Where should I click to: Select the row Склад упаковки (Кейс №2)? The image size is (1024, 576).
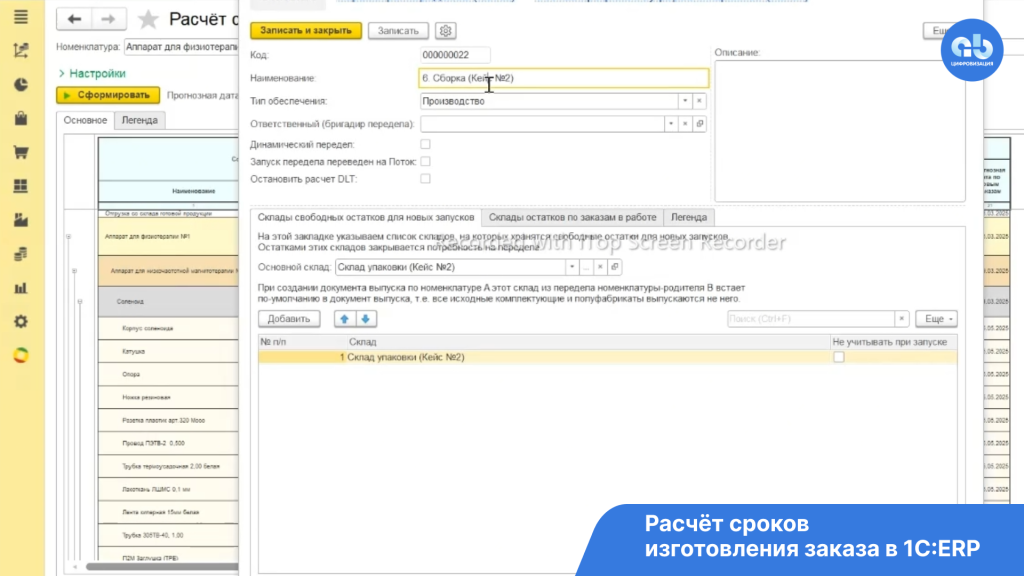point(607,357)
